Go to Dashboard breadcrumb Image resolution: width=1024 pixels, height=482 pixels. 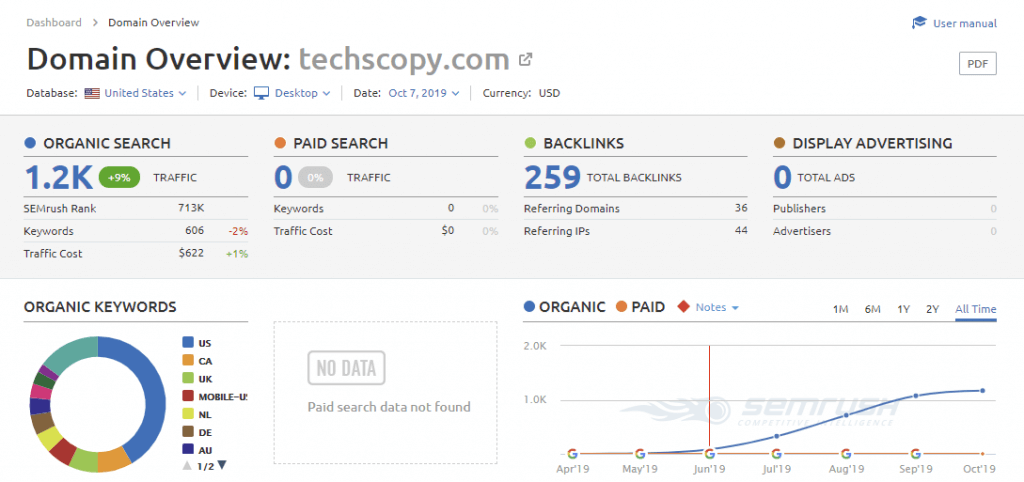click(54, 22)
